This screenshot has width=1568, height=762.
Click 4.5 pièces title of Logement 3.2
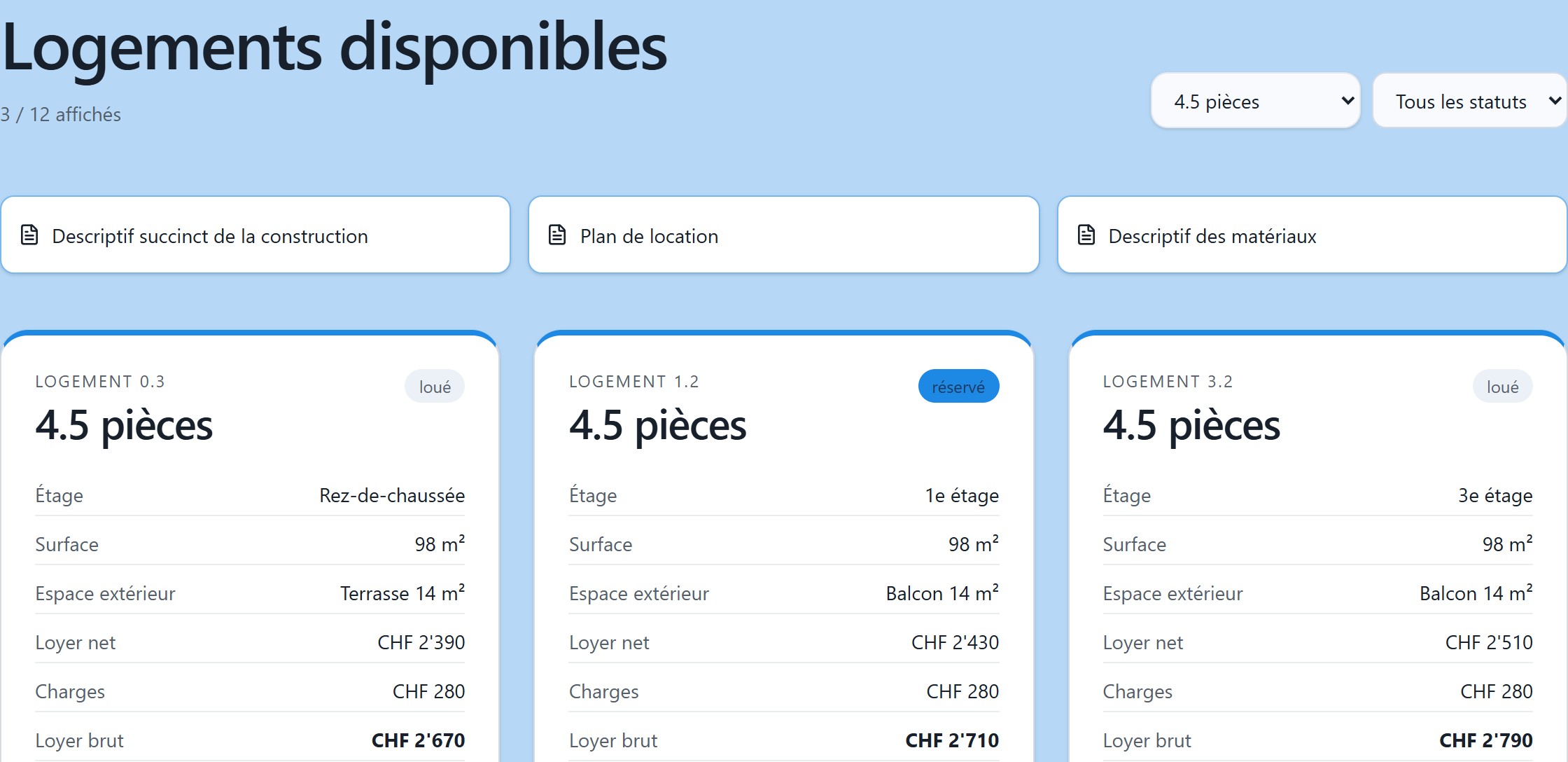pyautogui.click(x=1191, y=426)
